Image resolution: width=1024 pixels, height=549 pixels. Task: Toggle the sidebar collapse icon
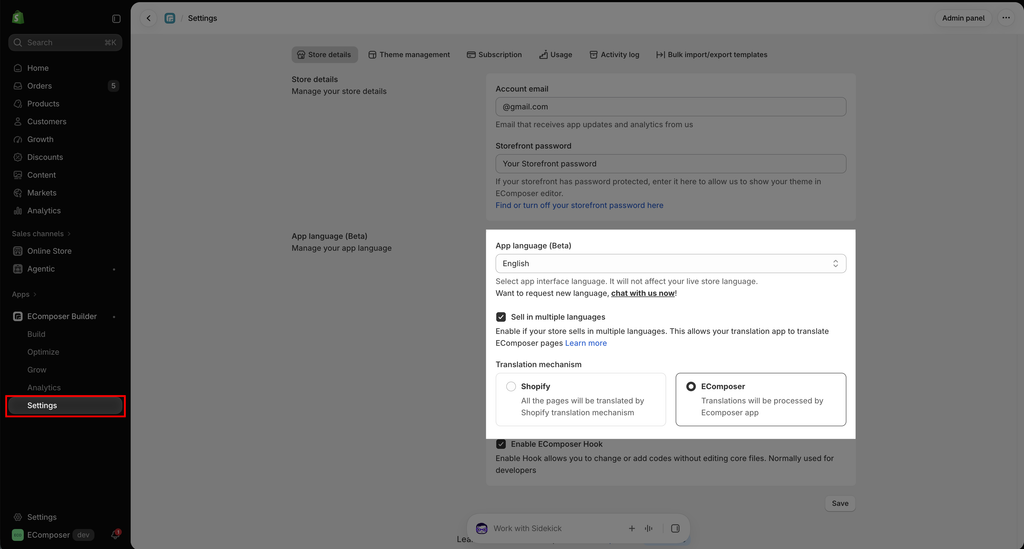tap(116, 19)
